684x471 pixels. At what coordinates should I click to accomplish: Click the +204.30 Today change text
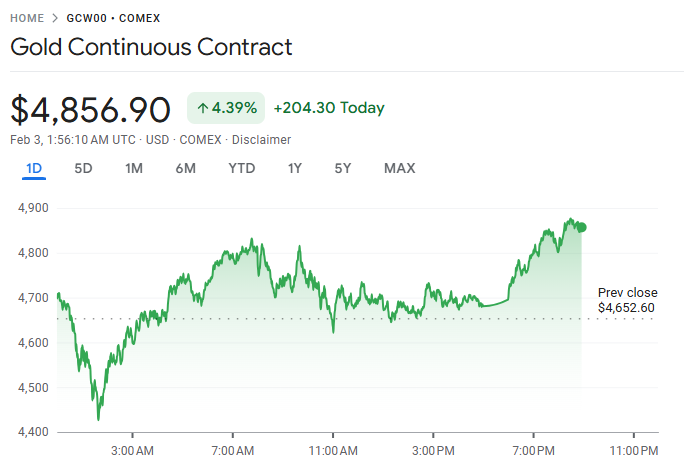click(328, 108)
